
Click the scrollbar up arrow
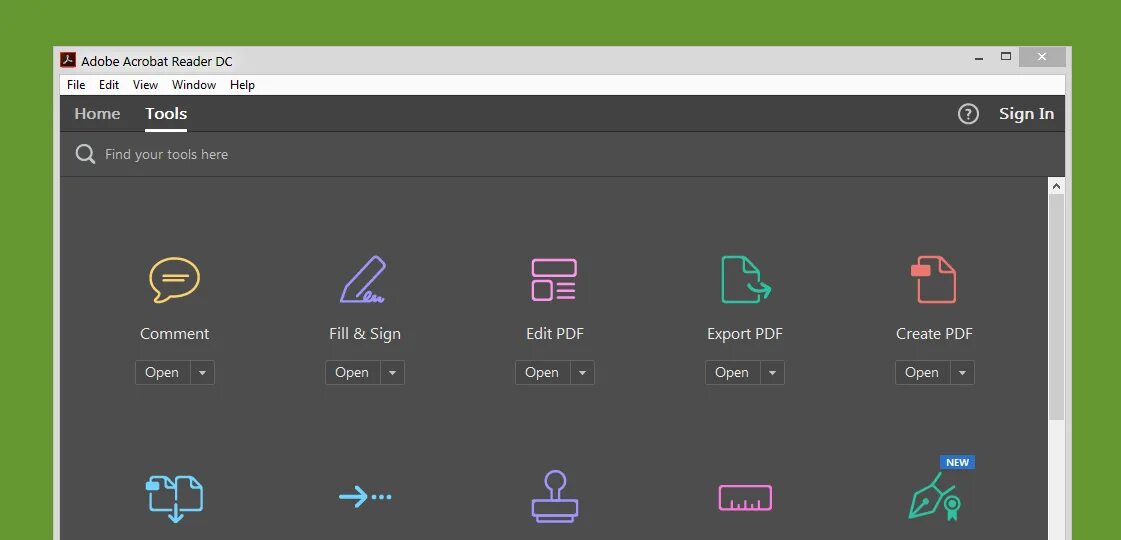(1056, 186)
